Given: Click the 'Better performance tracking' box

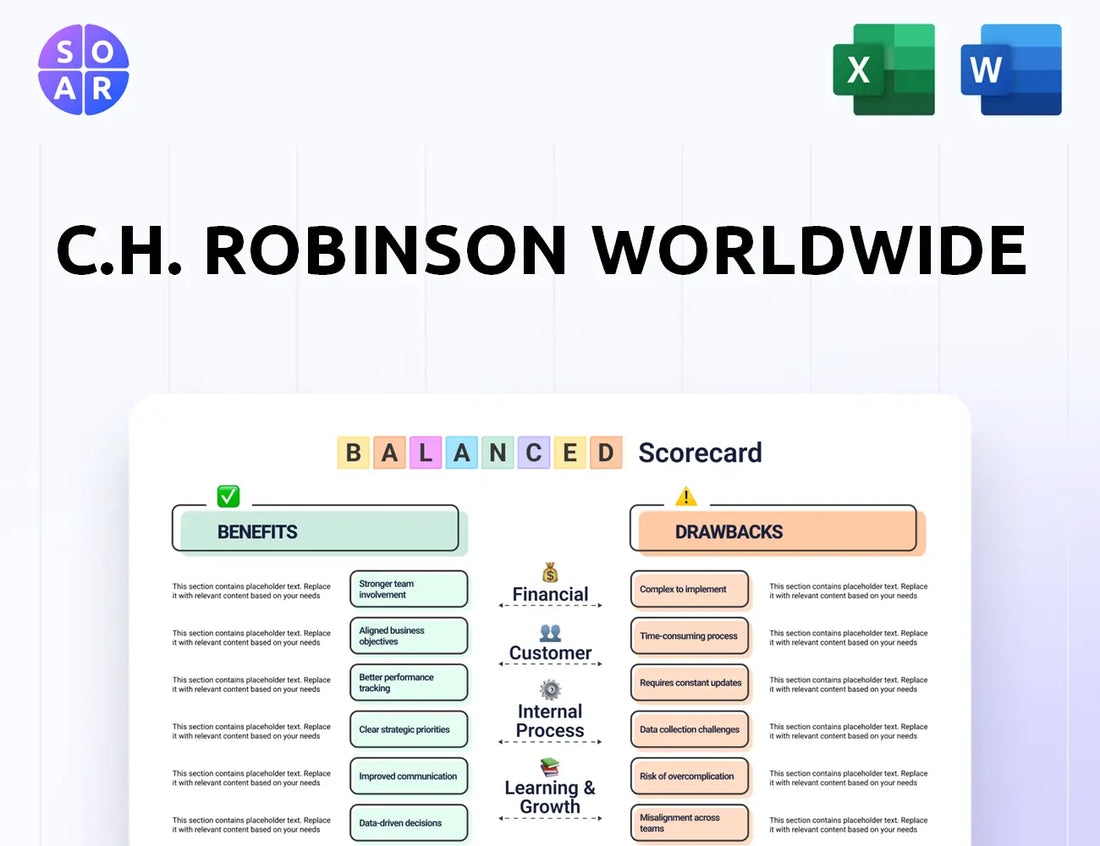Looking at the screenshot, I should [x=409, y=683].
